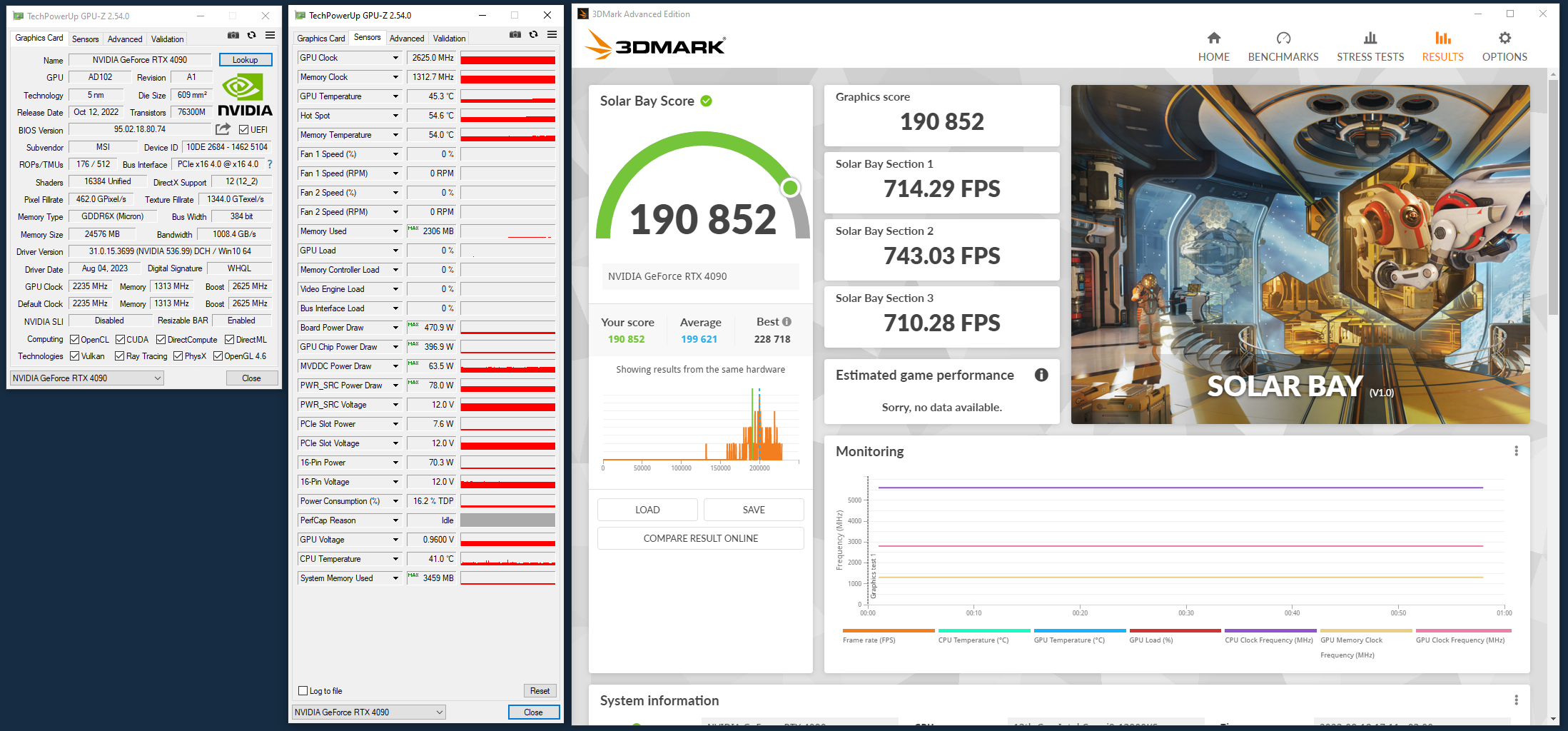Toggle the DirectML checkbox

coord(229,340)
